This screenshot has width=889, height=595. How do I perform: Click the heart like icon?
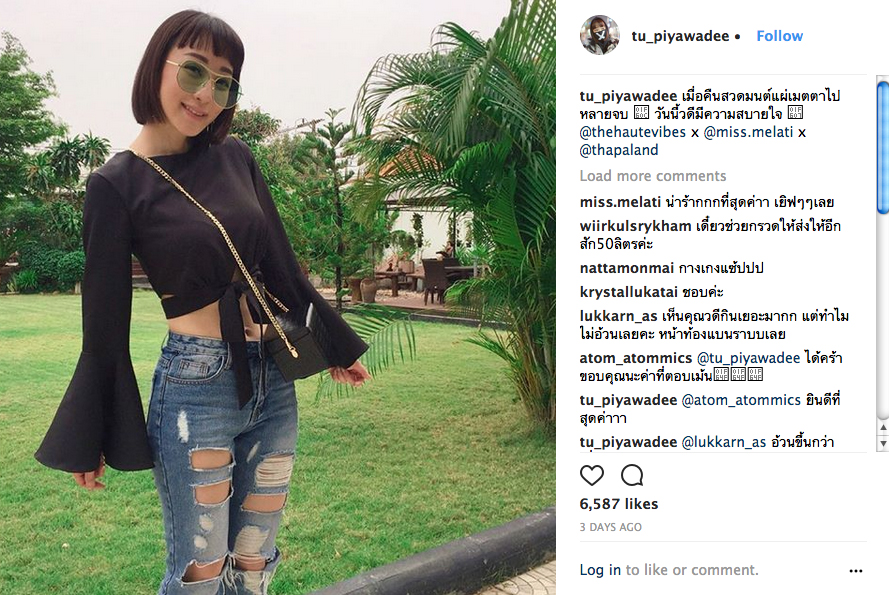click(x=591, y=475)
